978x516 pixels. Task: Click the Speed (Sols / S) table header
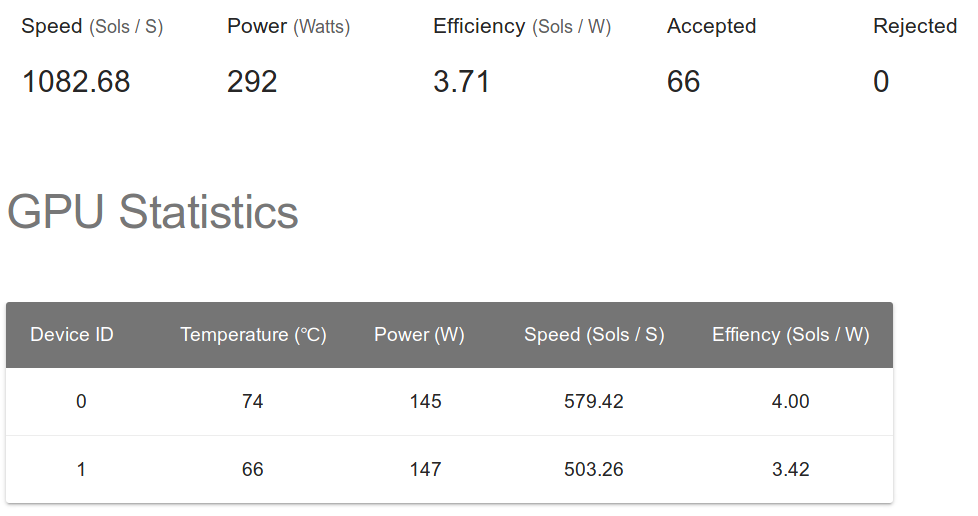click(x=594, y=334)
